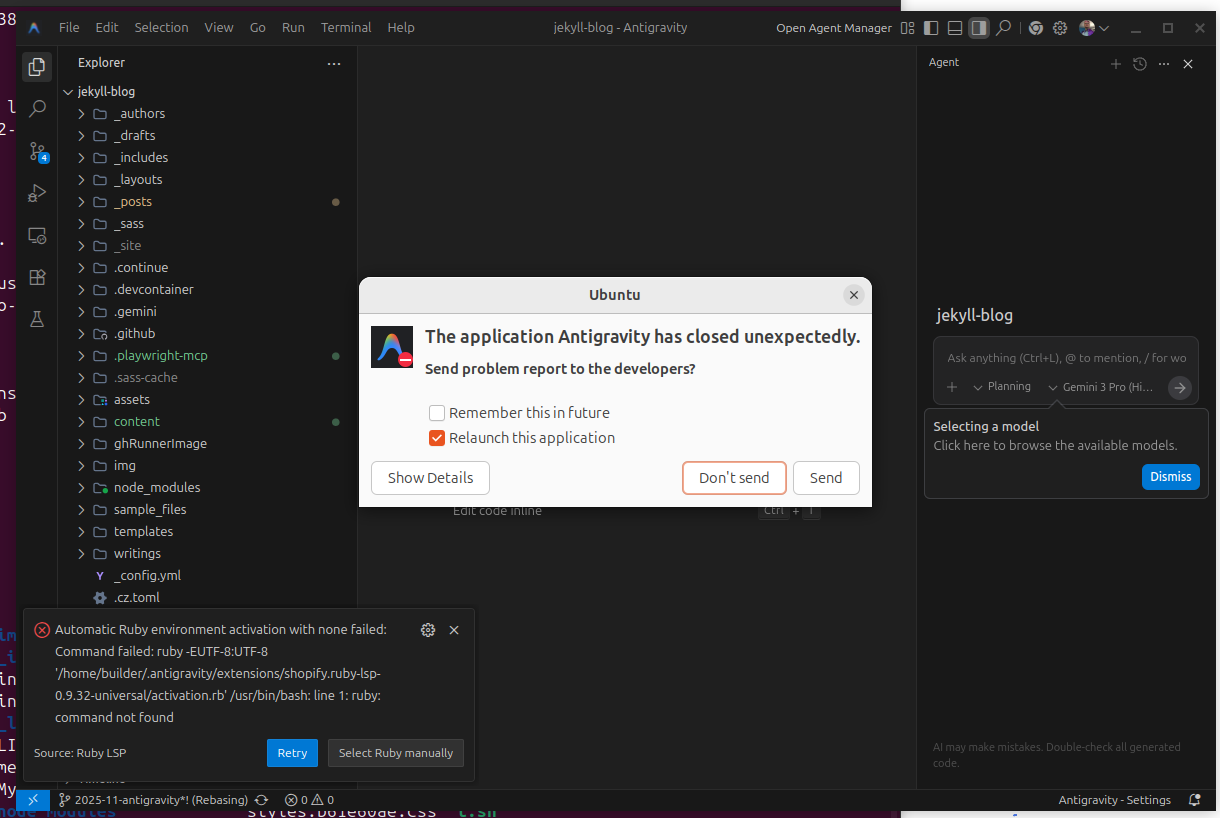The image size is (1220, 818).
Task: Click the Don't send button
Action: coord(734,478)
